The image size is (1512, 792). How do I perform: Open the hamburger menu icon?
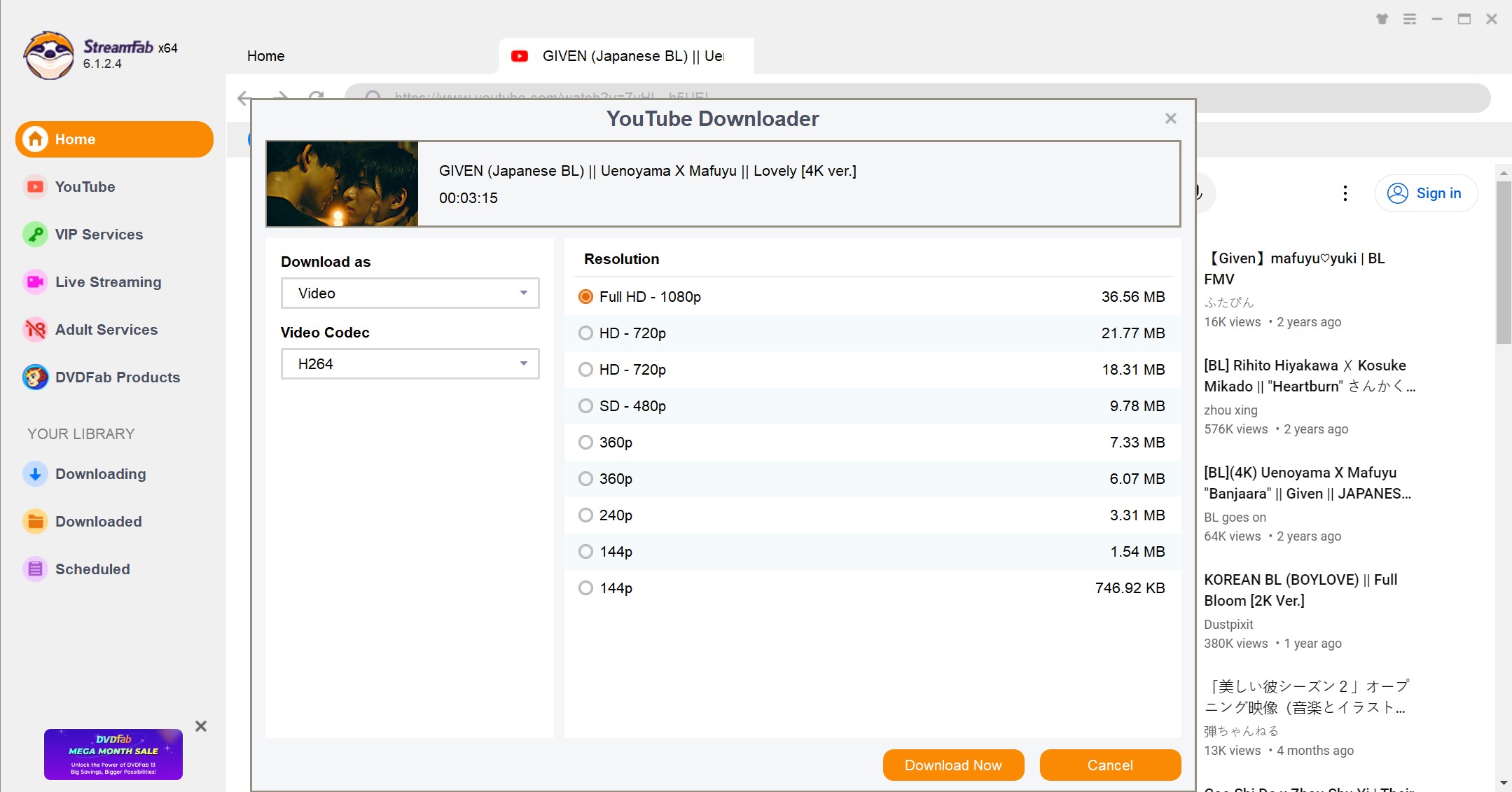1410,19
